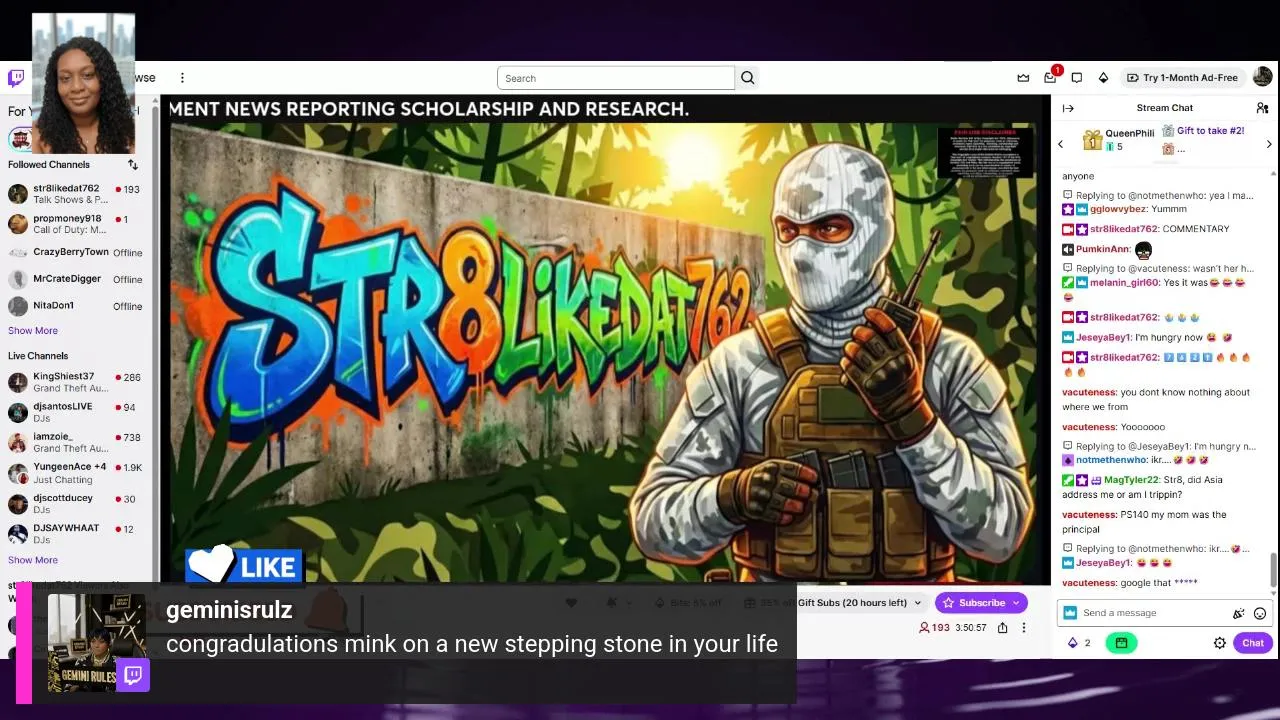Open the top nav three-dot menu
Screen dimensions: 1280x720
[182, 78]
